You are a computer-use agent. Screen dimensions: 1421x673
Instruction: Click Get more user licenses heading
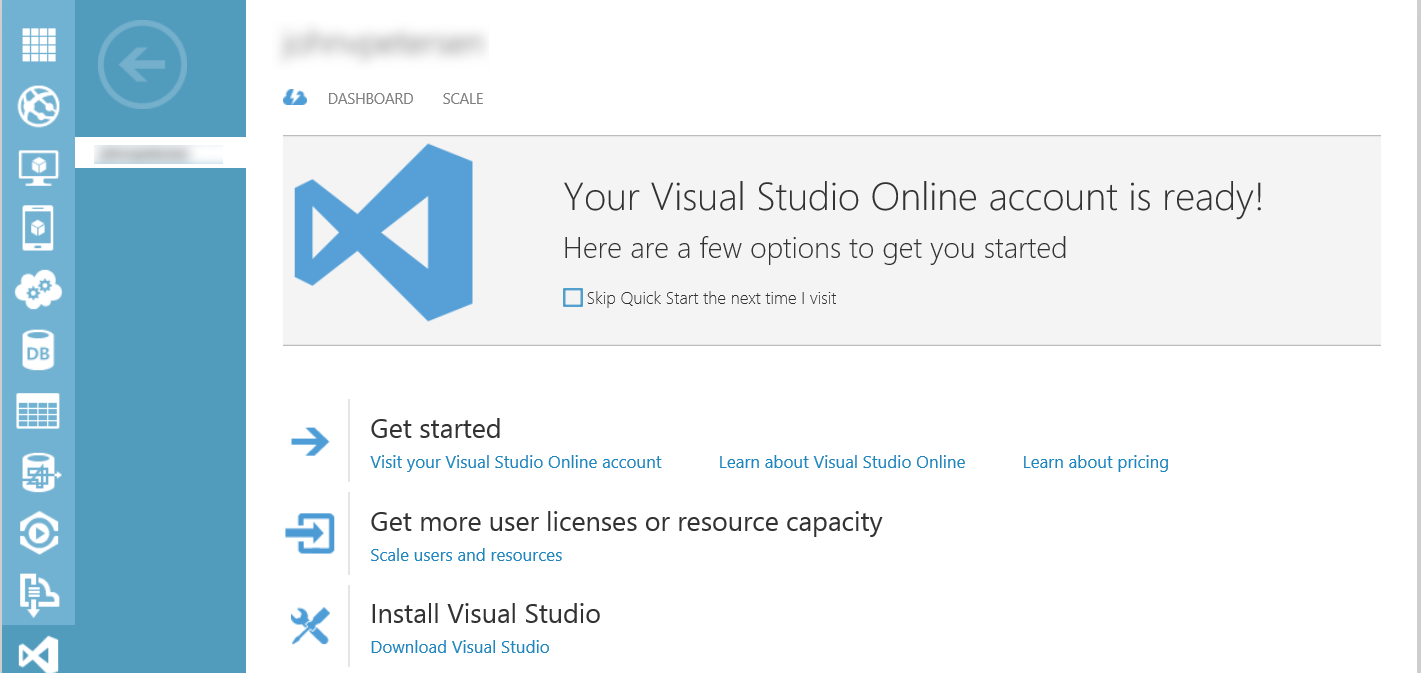(x=626, y=522)
